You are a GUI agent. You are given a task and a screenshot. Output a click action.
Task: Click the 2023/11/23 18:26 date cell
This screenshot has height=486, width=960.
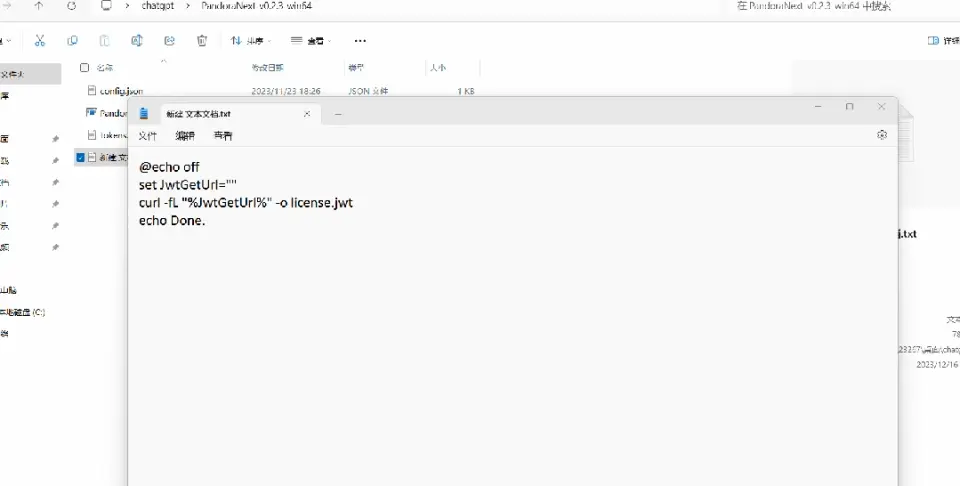tap(286, 91)
